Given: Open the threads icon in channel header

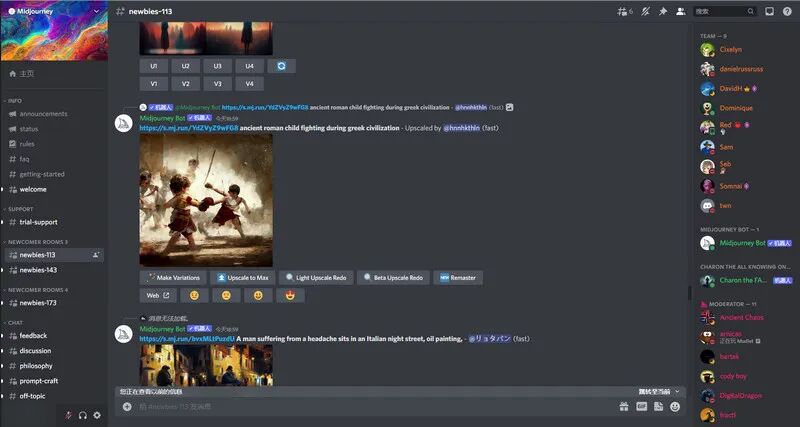Looking at the screenshot, I should click(624, 11).
